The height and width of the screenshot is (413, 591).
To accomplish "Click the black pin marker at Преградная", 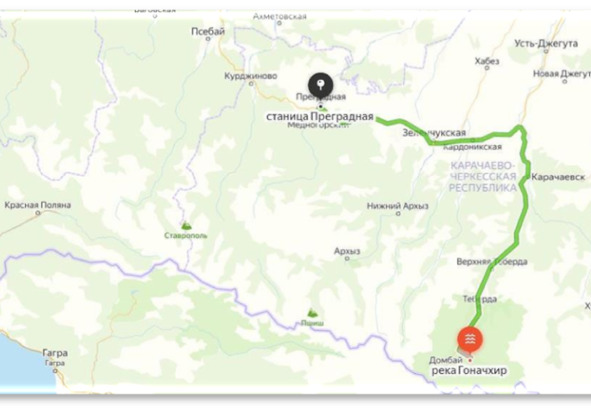I will [x=321, y=86].
